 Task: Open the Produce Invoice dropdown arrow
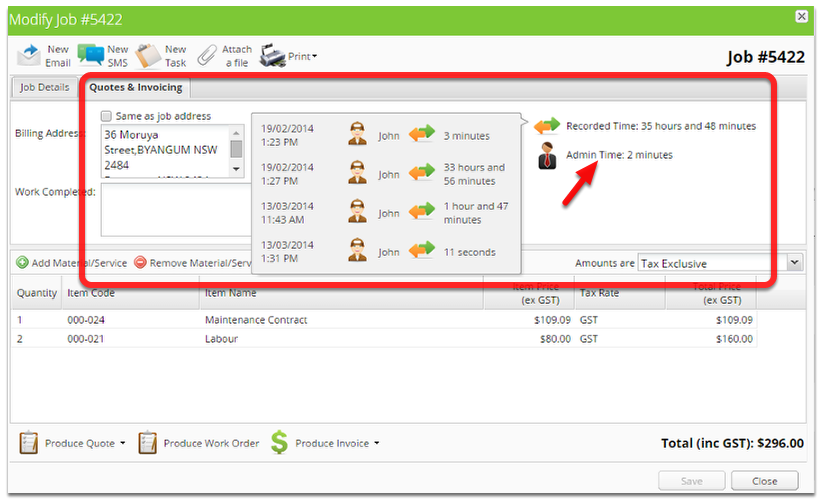(x=376, y=443)
